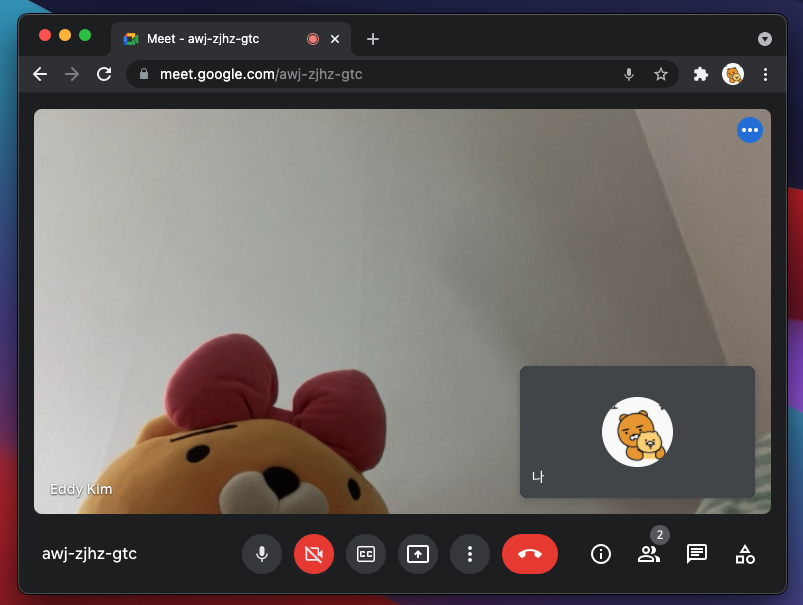Show the participants people panel
Screen dimensions: 803x605
648,554
